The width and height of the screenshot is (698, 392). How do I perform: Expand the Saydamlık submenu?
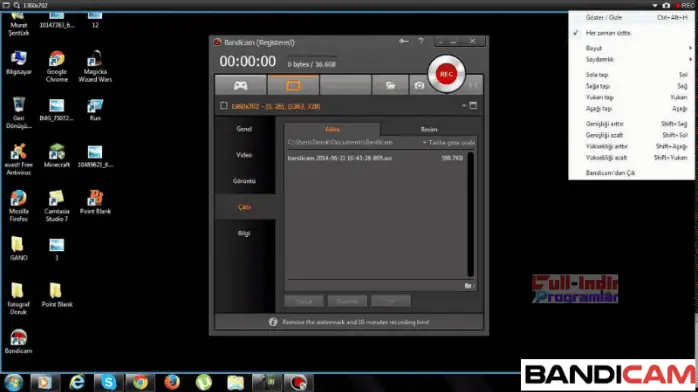[x=631, y=59]
